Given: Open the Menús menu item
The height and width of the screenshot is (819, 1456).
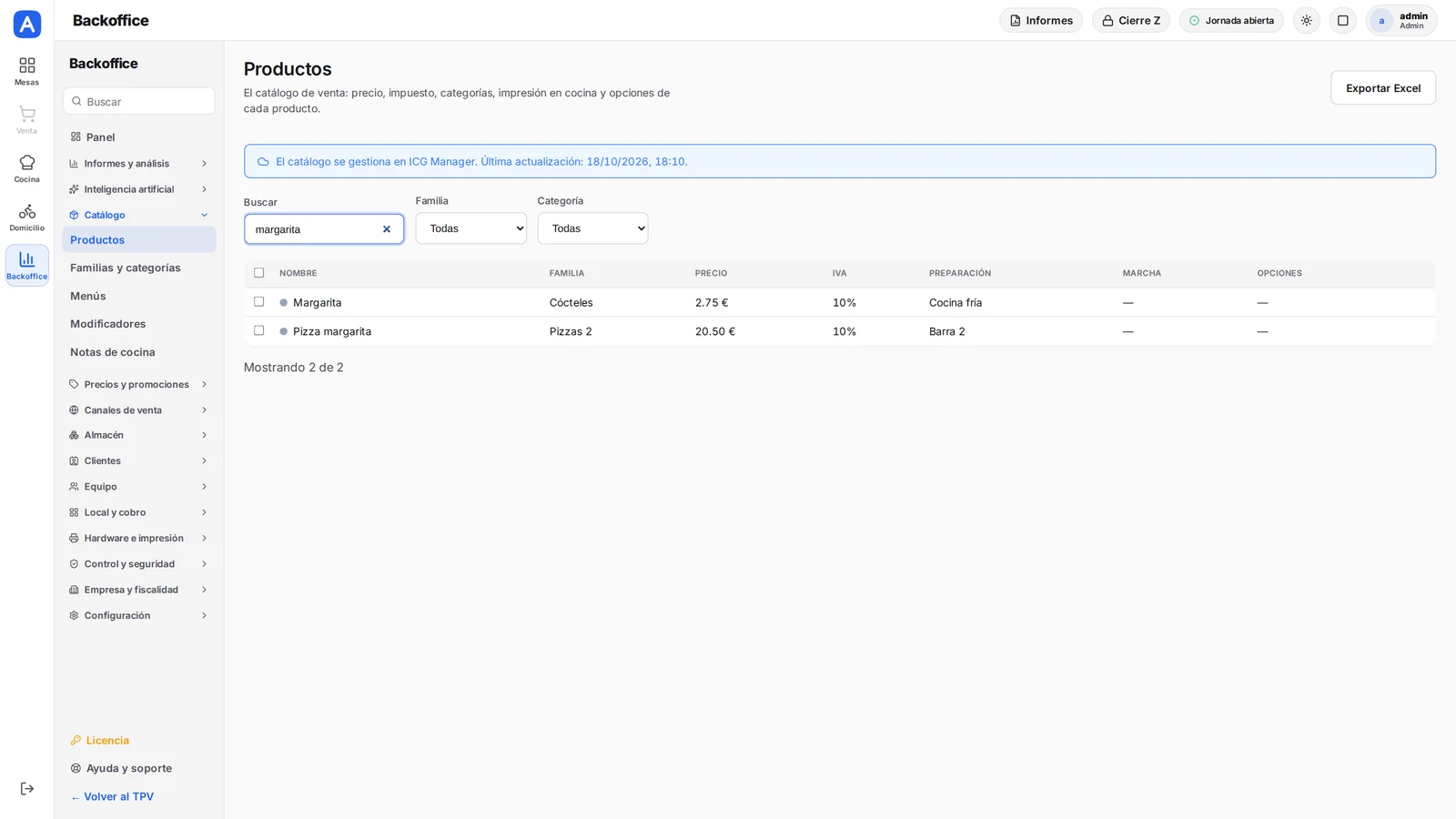Looking at the screenshot, I should click(138, 296).
